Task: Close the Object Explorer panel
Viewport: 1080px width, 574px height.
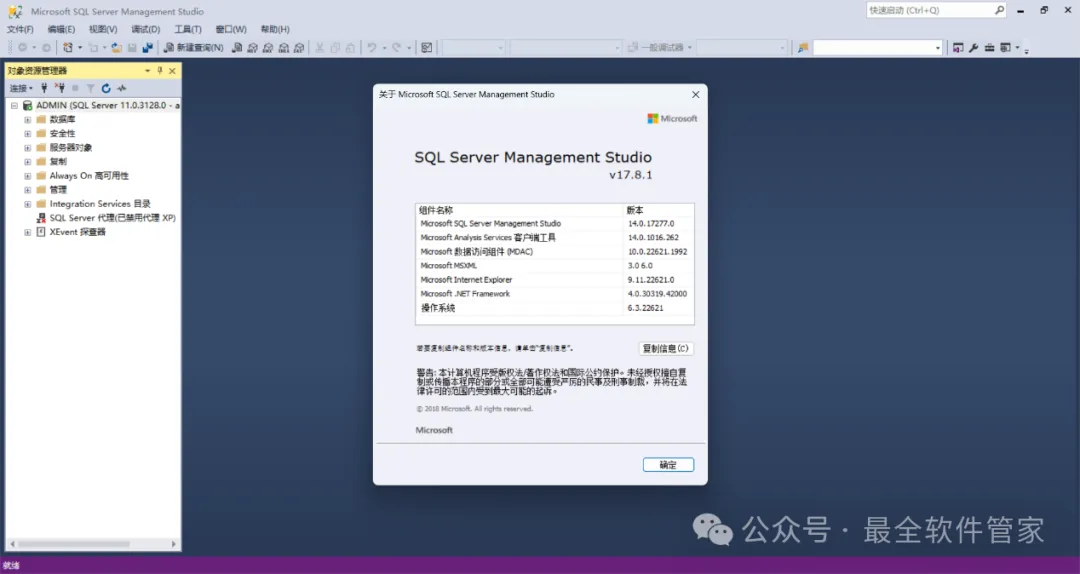Action: tap(172, 70)
